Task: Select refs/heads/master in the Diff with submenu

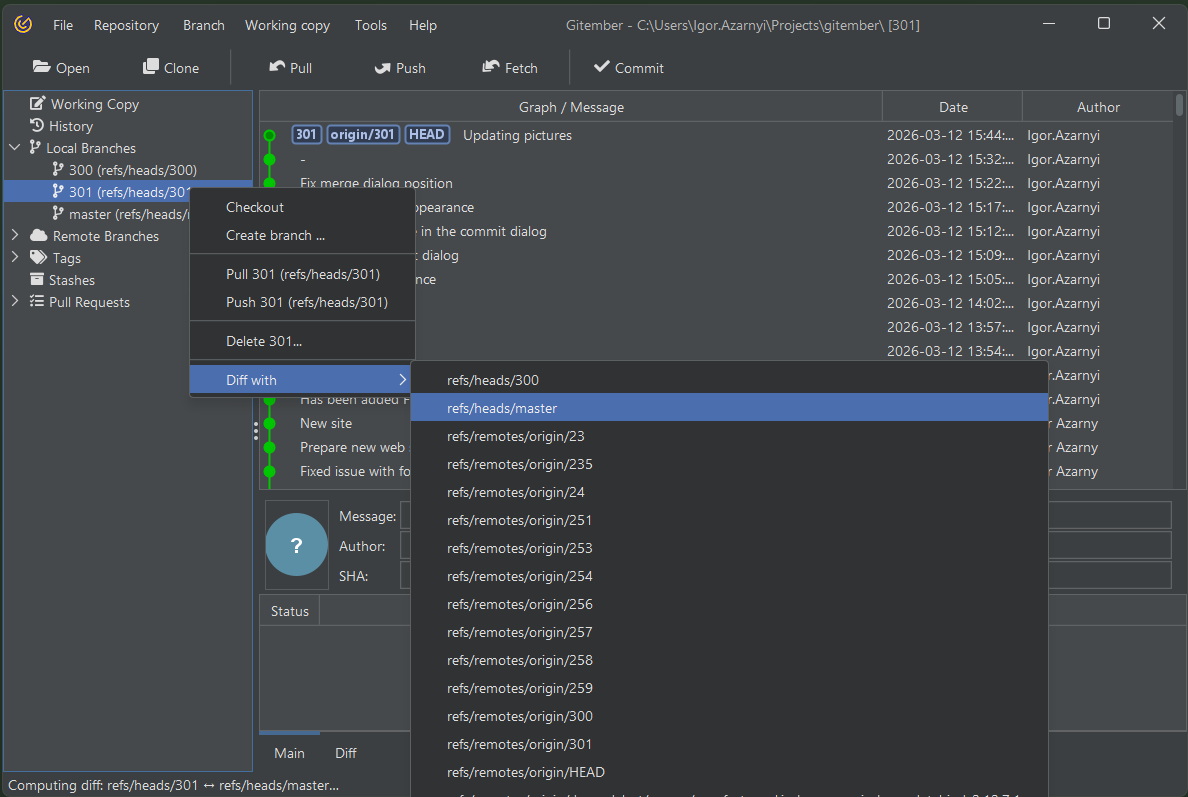Action: pyautogui.click(x=502, y=408)
